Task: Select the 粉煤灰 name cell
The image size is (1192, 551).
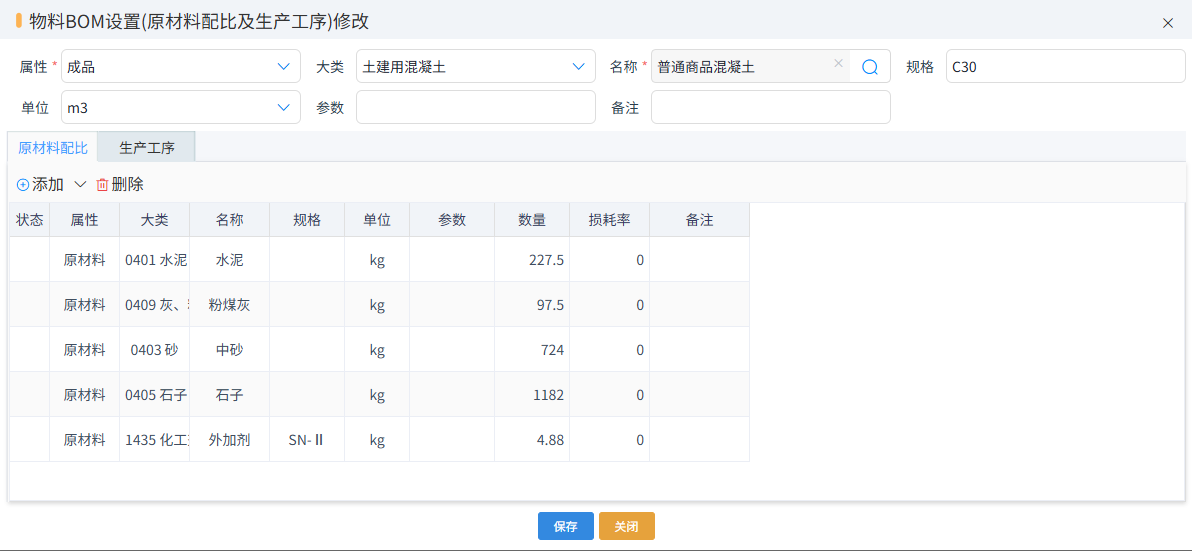Action: tap(230, 305)
